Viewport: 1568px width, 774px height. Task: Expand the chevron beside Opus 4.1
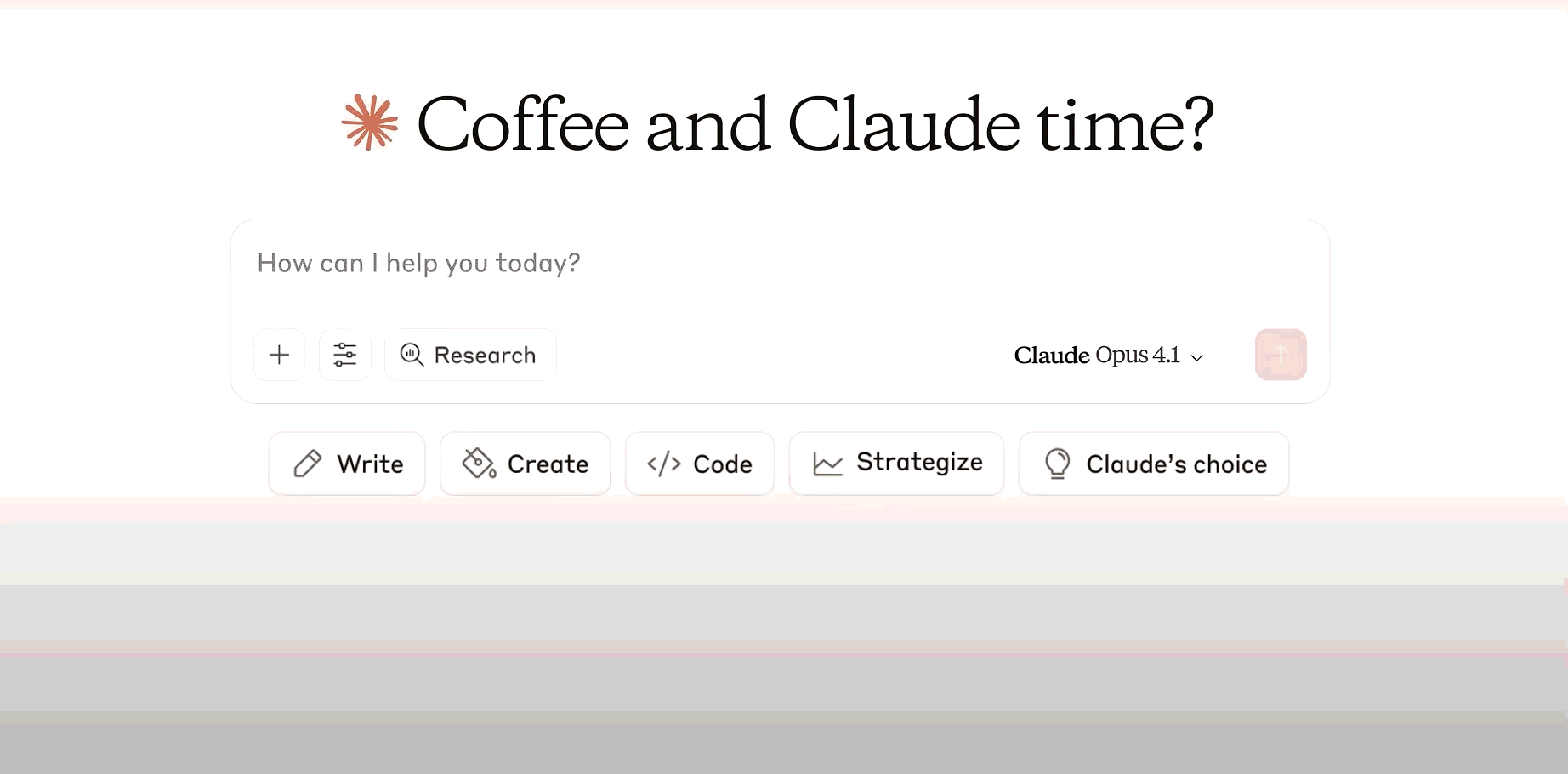1197,358
